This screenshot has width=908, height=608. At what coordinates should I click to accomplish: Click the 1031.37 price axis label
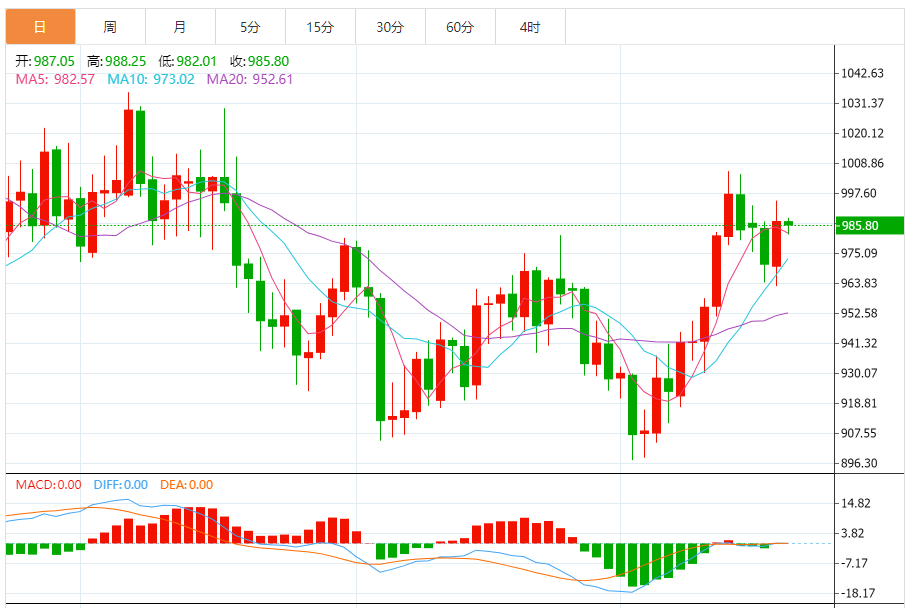pyautogui.click(x=862, y=103)
